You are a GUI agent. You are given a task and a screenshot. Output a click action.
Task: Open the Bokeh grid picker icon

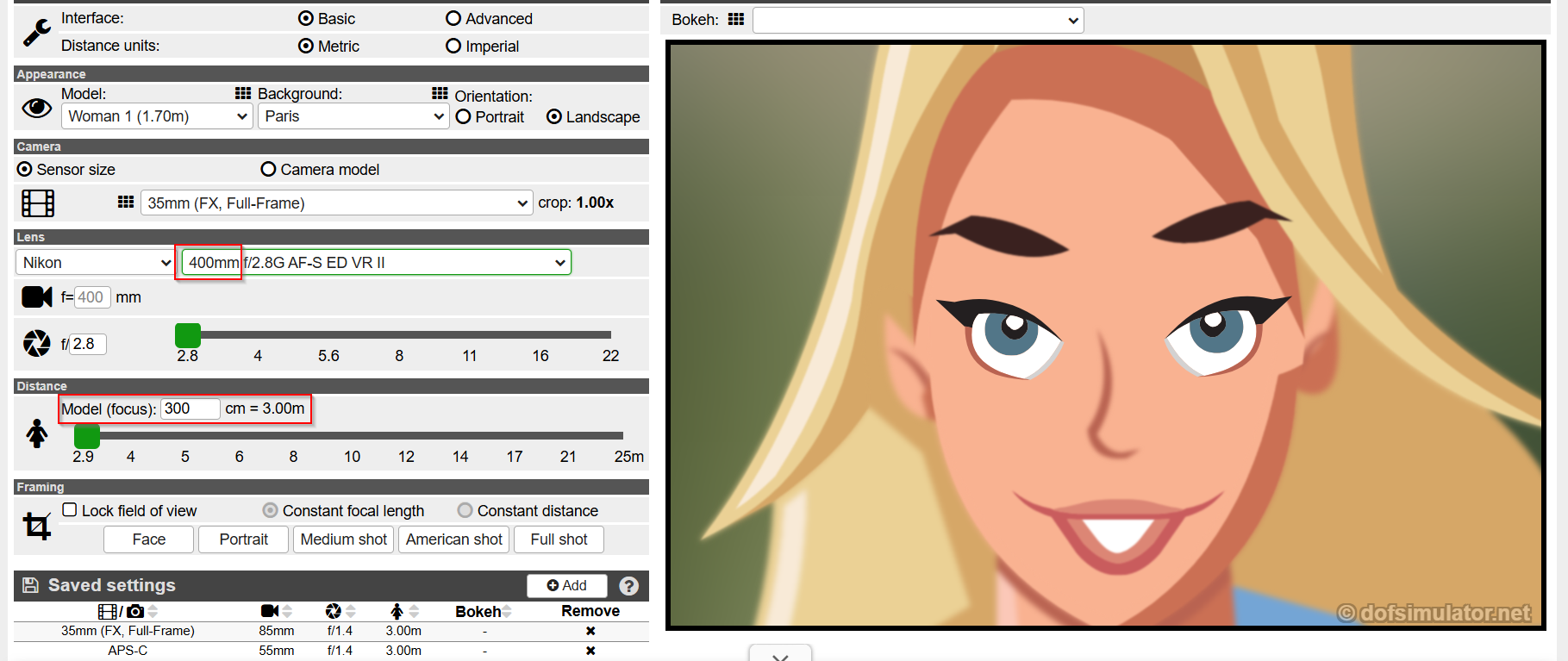[x=736, y=19]
